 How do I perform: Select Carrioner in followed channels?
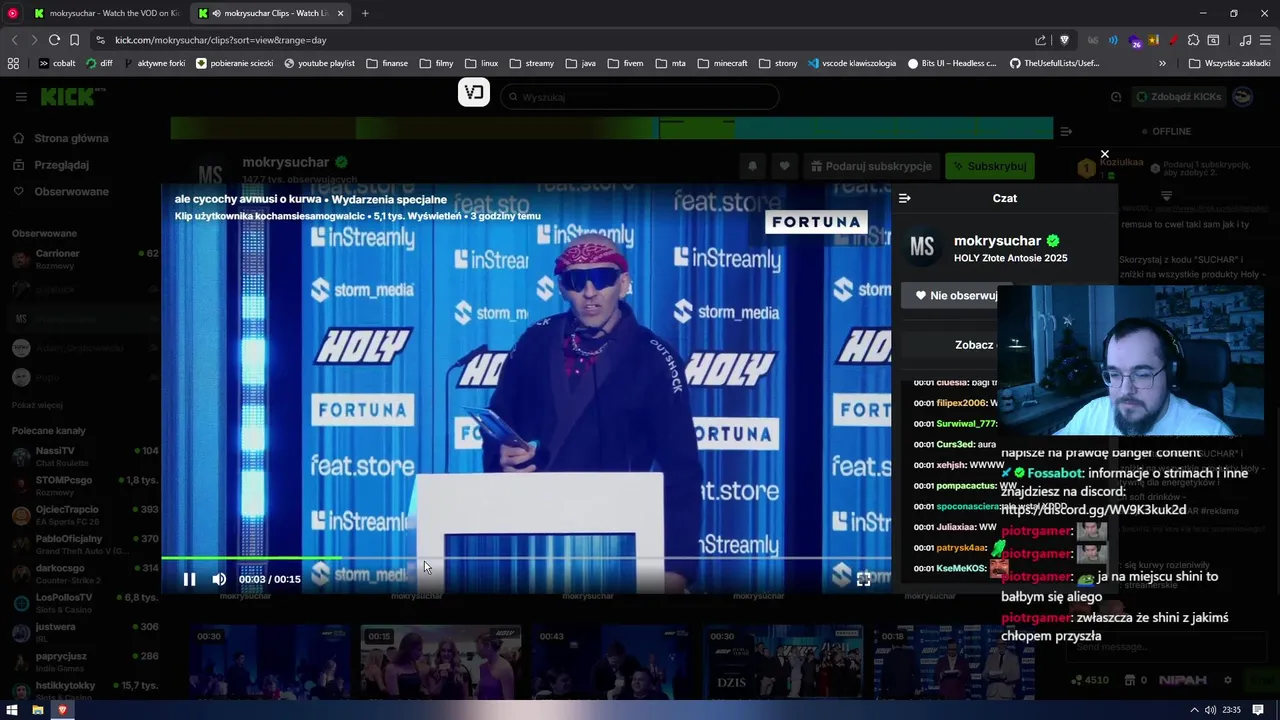pyautogui.click(x=85, y=259)
